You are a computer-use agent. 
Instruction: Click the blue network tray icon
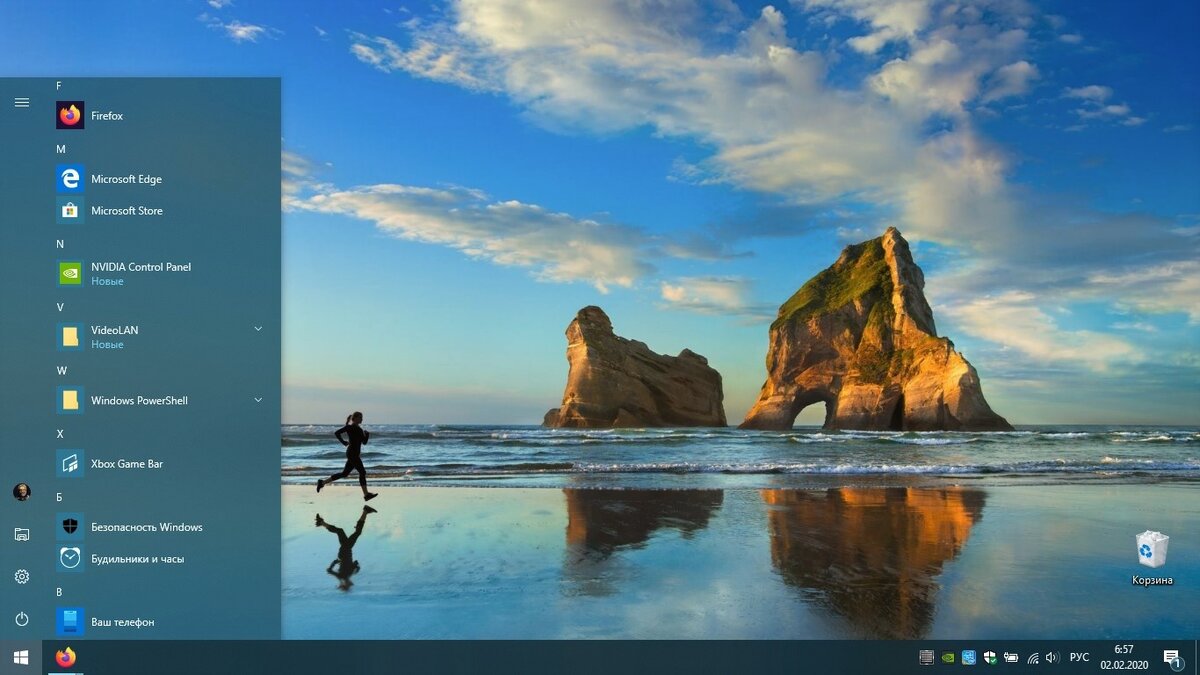[x=969, y=657]
